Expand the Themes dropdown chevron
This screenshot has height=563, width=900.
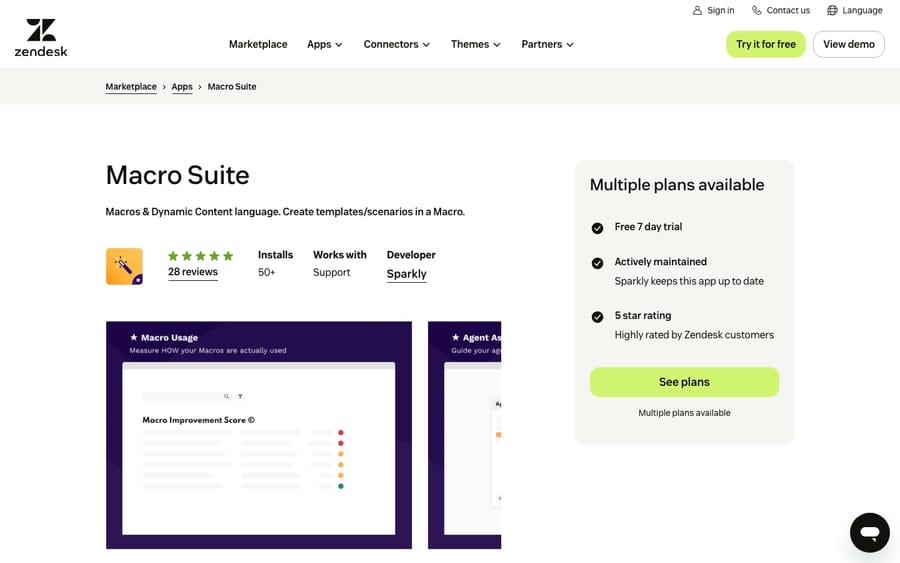click(496, 45)
